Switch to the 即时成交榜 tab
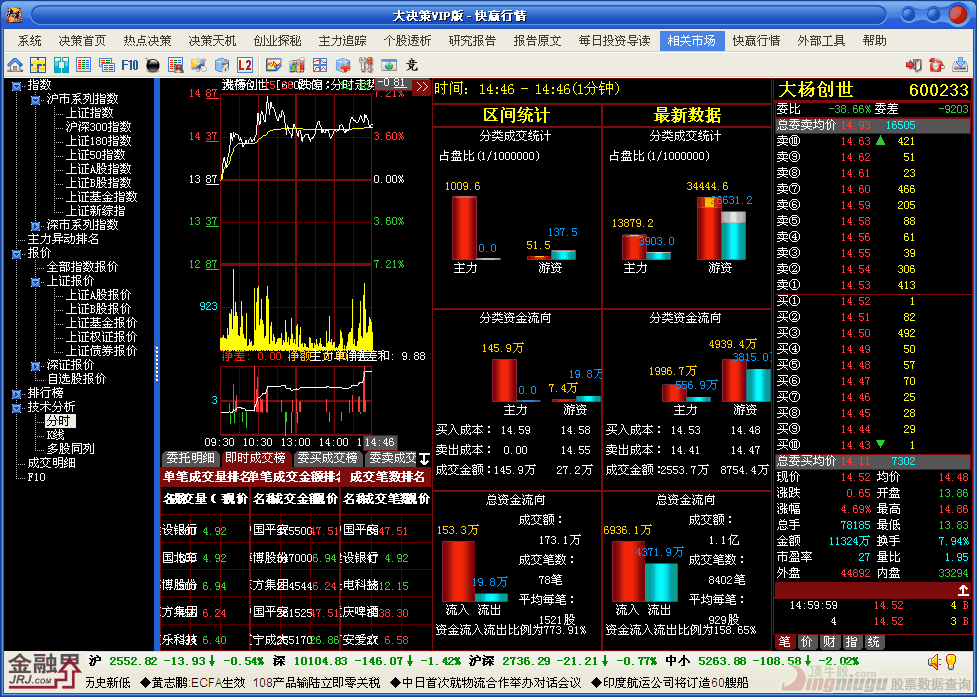This screenshot has height=697, width=977. pos(255,458)
